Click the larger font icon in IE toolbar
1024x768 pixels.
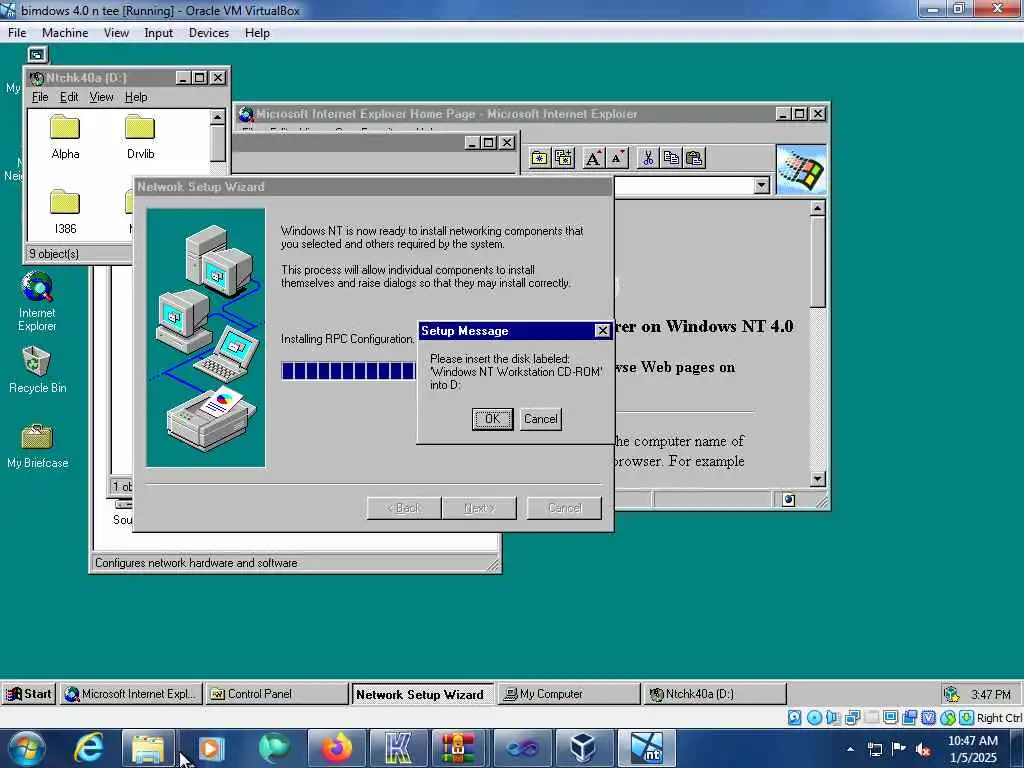point(593,158)
